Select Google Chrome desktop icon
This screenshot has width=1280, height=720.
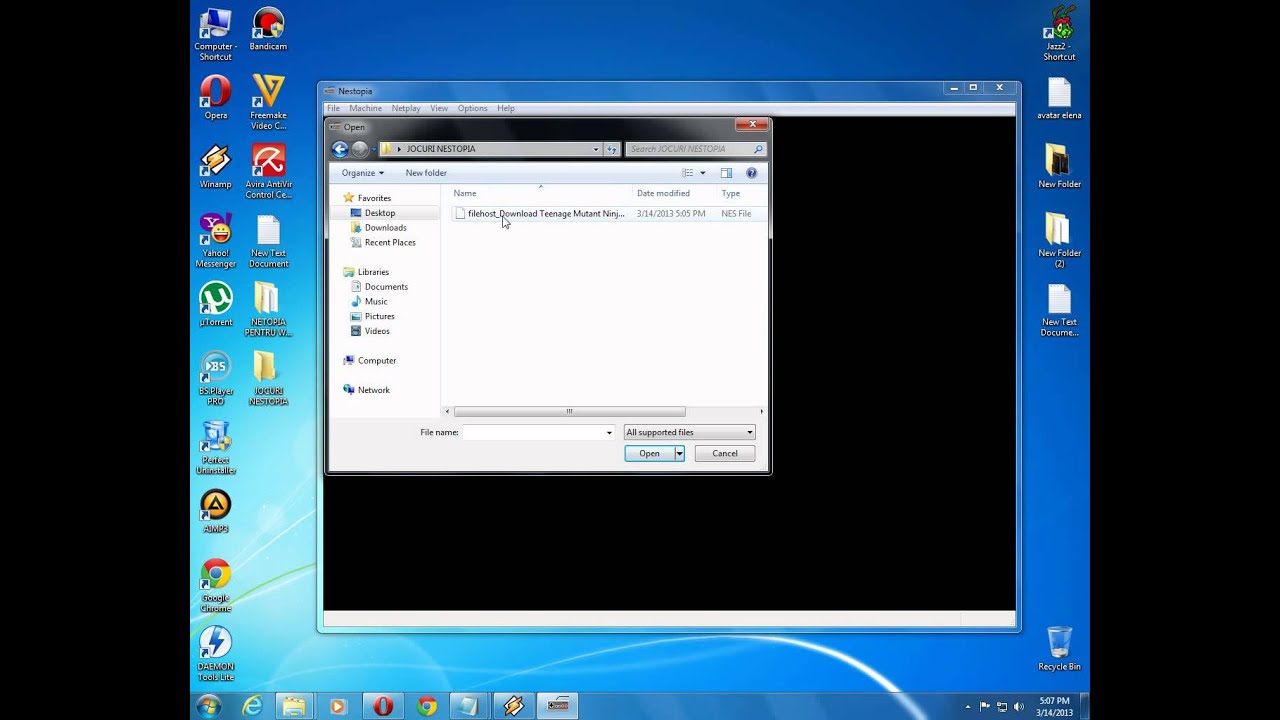[x=216, y=586]
